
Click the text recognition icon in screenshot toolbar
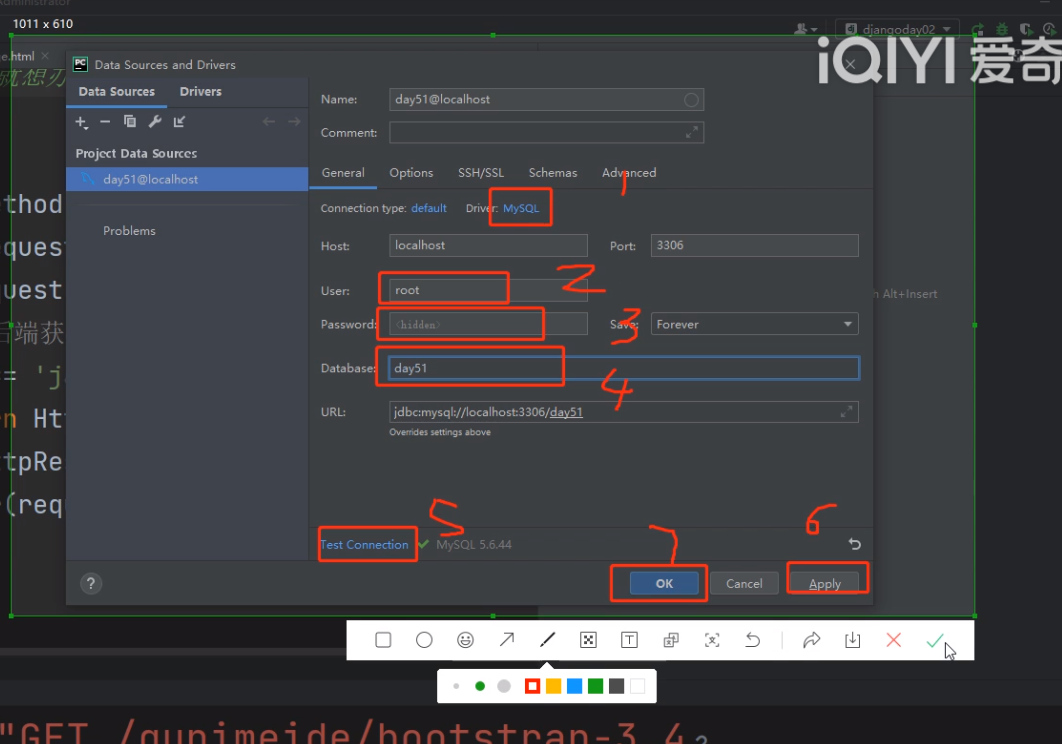point(712,640)
